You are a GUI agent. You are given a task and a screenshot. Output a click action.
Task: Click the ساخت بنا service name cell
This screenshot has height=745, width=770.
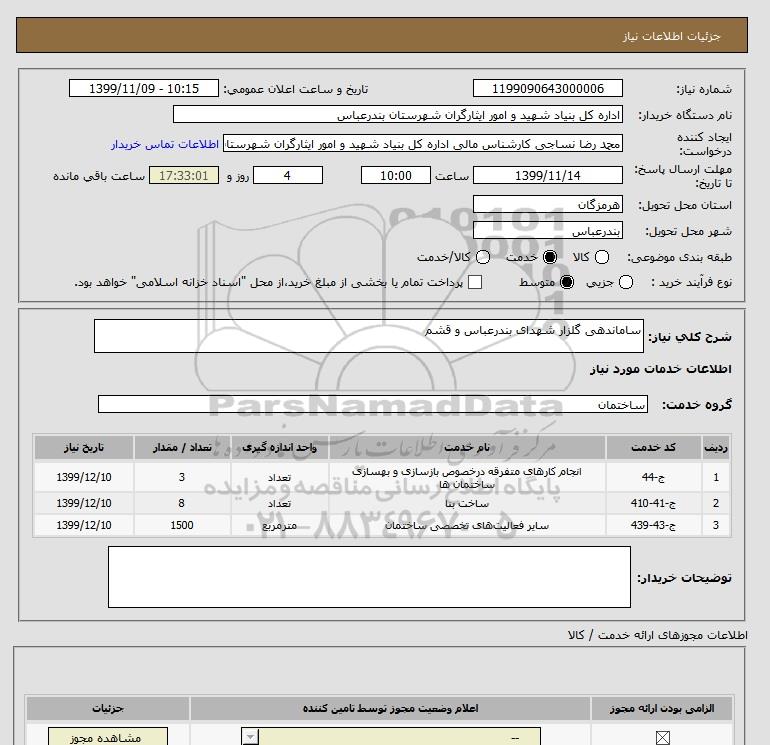(467, 503)
